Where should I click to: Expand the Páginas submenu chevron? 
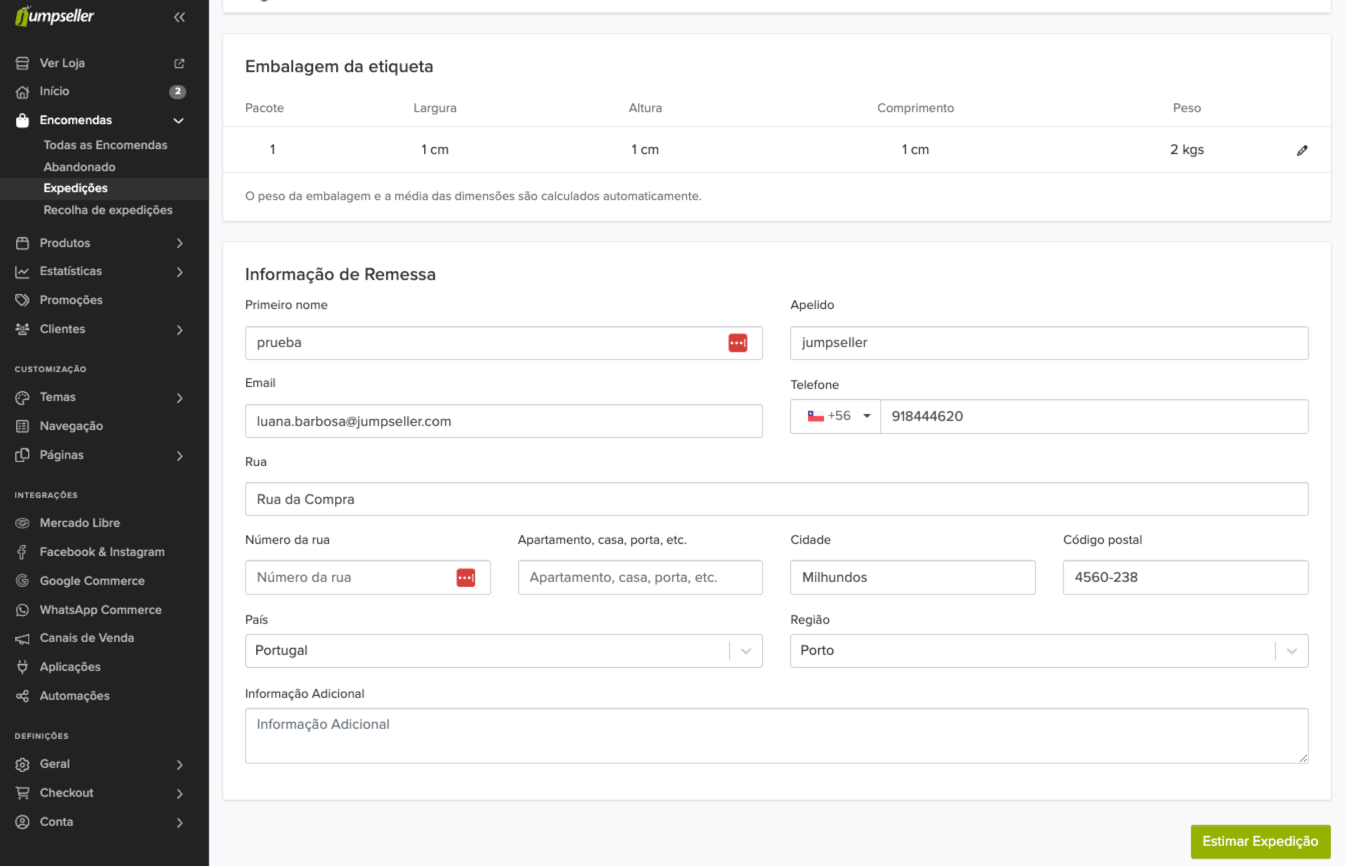coord(180,456)
